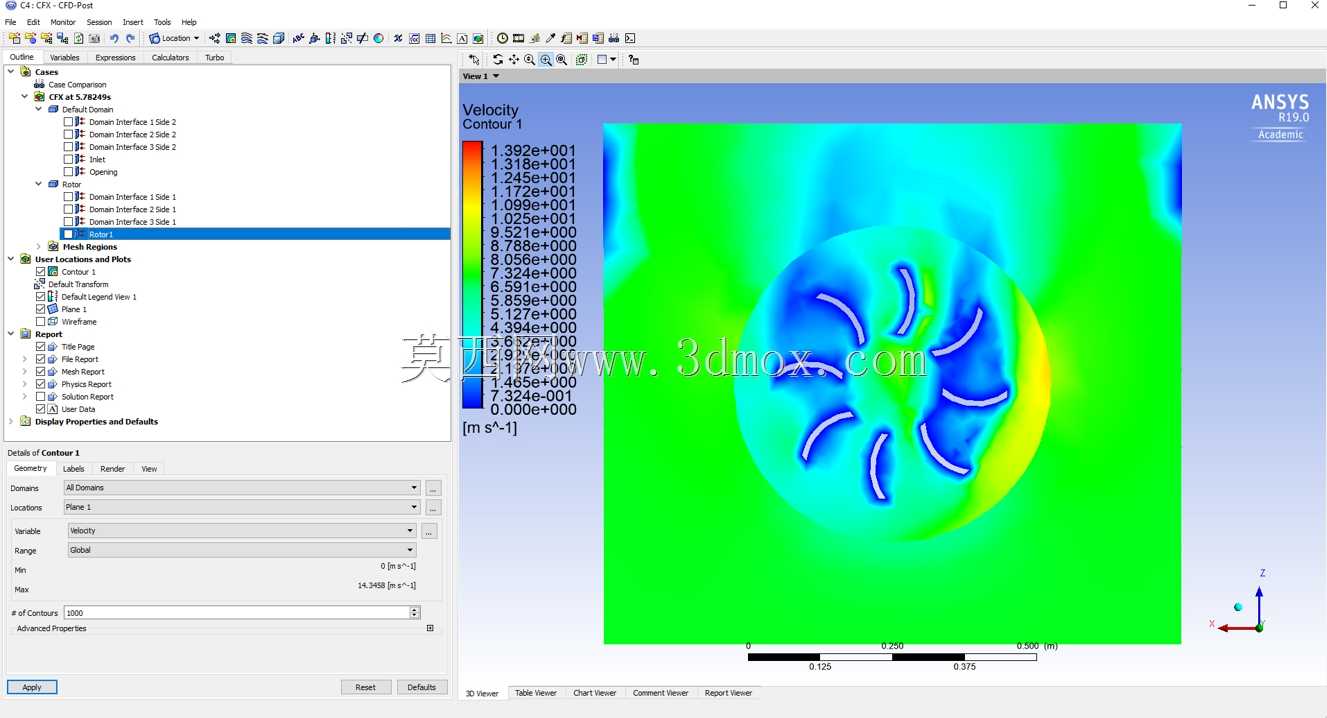This screenshot has height=718, width=1327.
Task: Open the Variable combo box
Action: (x=242, y=531)
